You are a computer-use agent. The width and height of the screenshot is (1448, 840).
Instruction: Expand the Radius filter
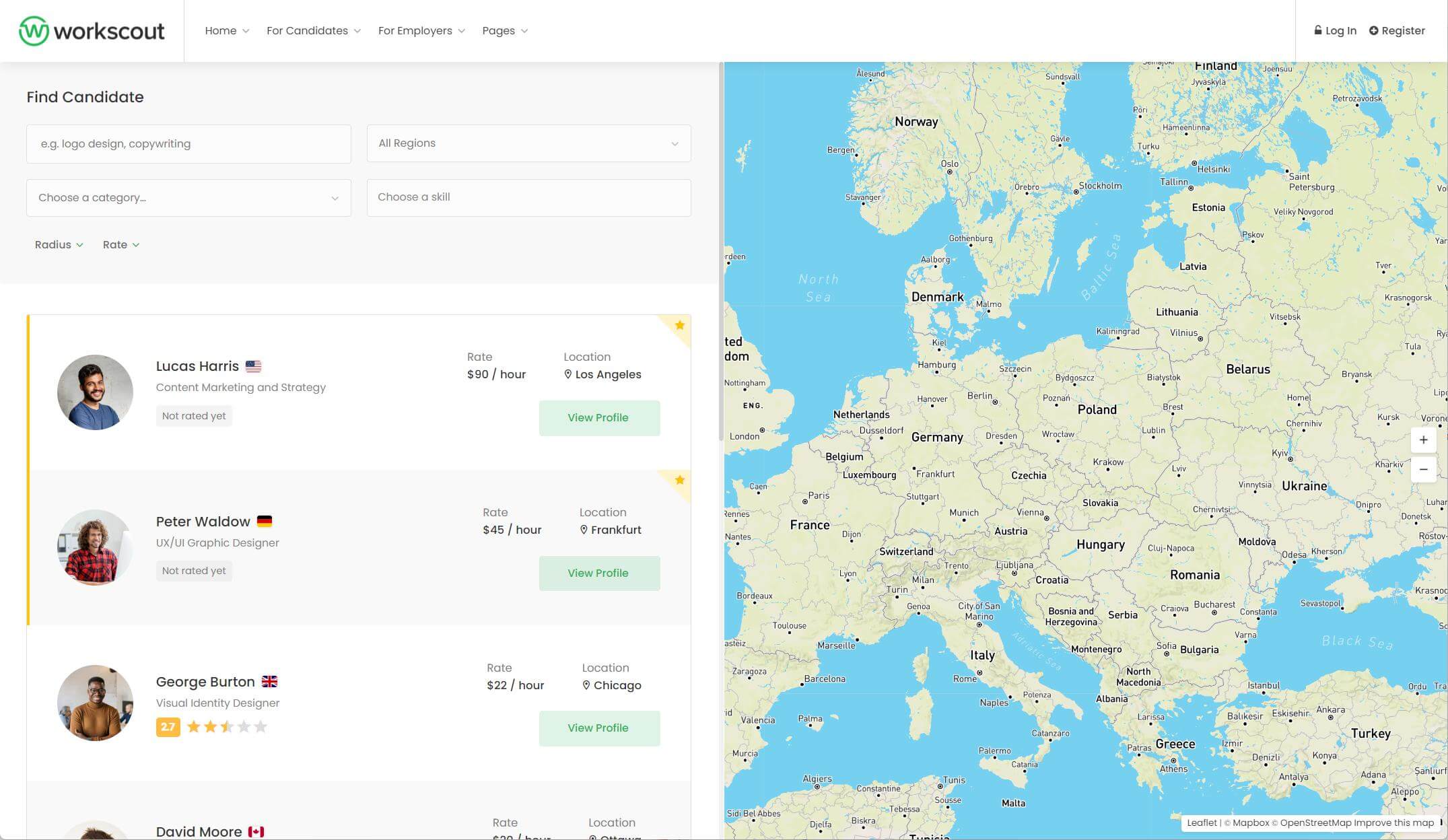tap(59, 245)
